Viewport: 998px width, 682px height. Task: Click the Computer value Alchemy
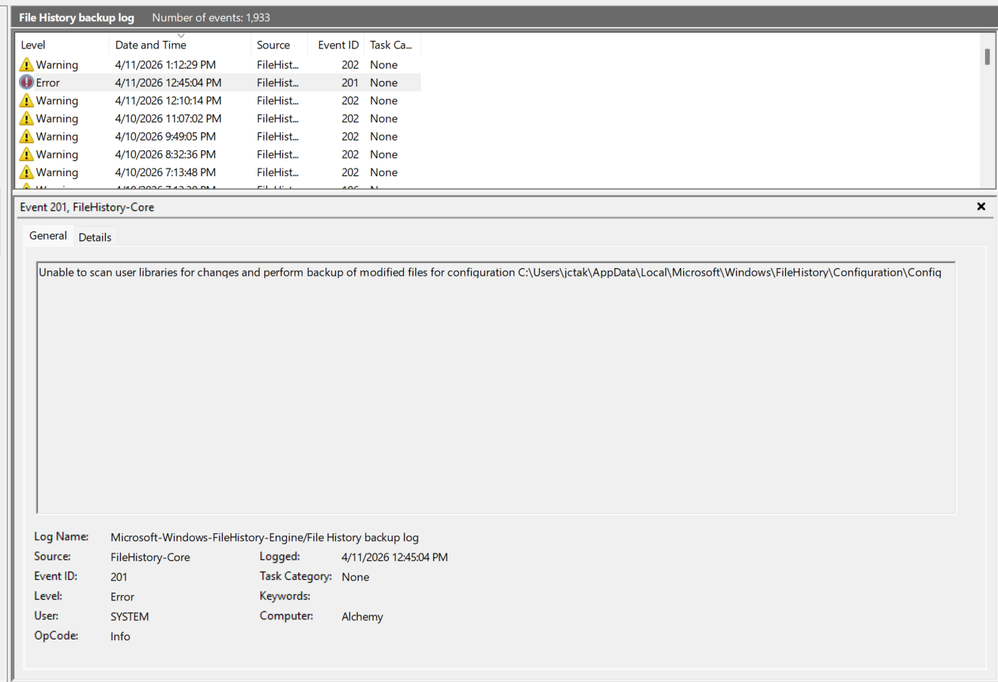point(362,616)
